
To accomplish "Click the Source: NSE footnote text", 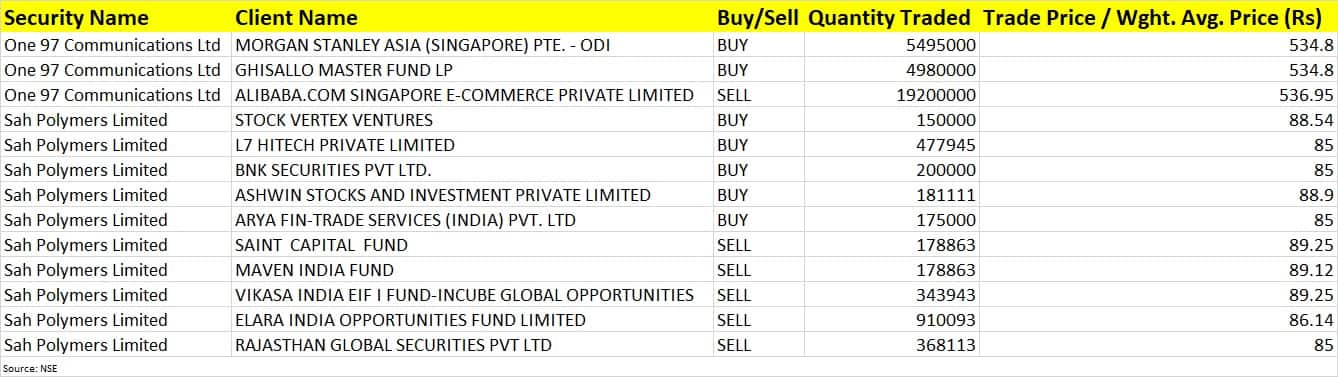I will point(30,368).
